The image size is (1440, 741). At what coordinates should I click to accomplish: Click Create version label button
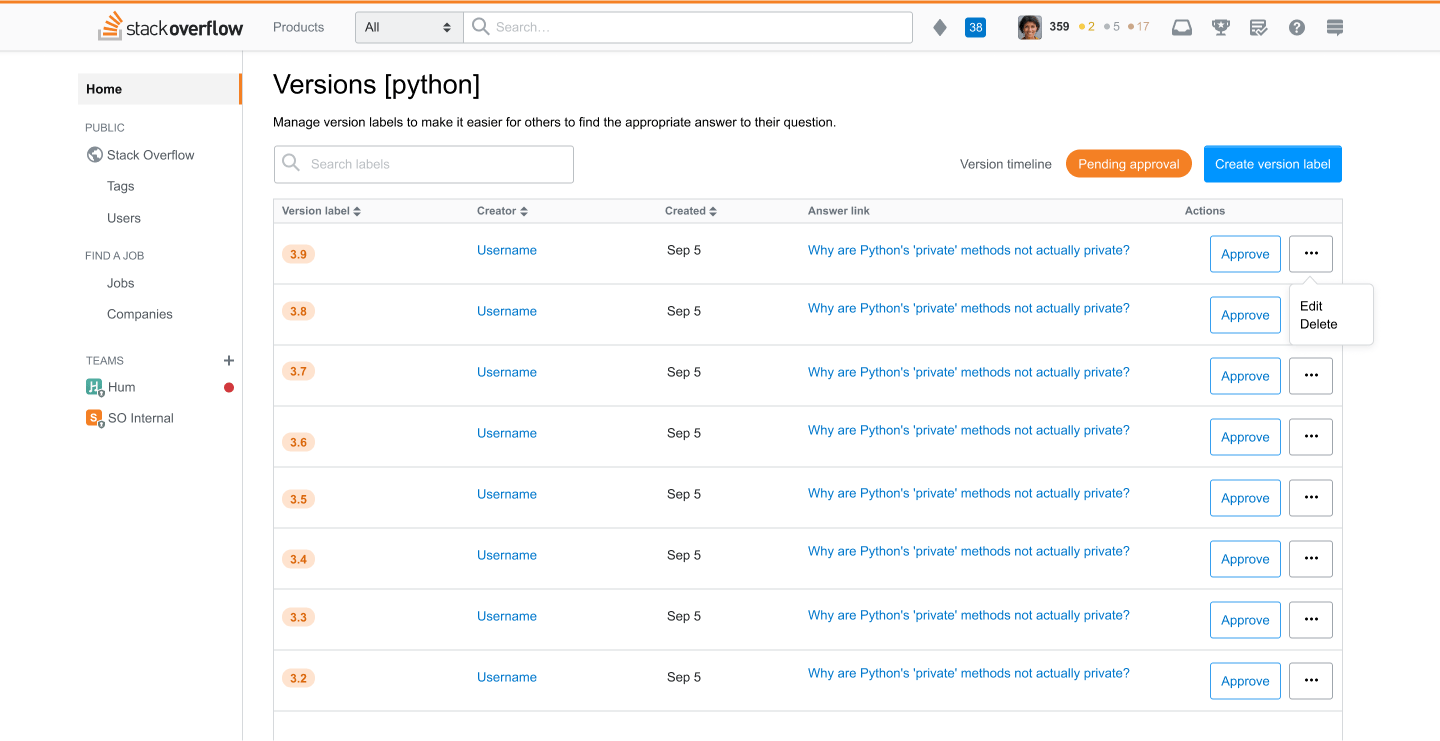pyautogui.click(x=1273, y=164)
